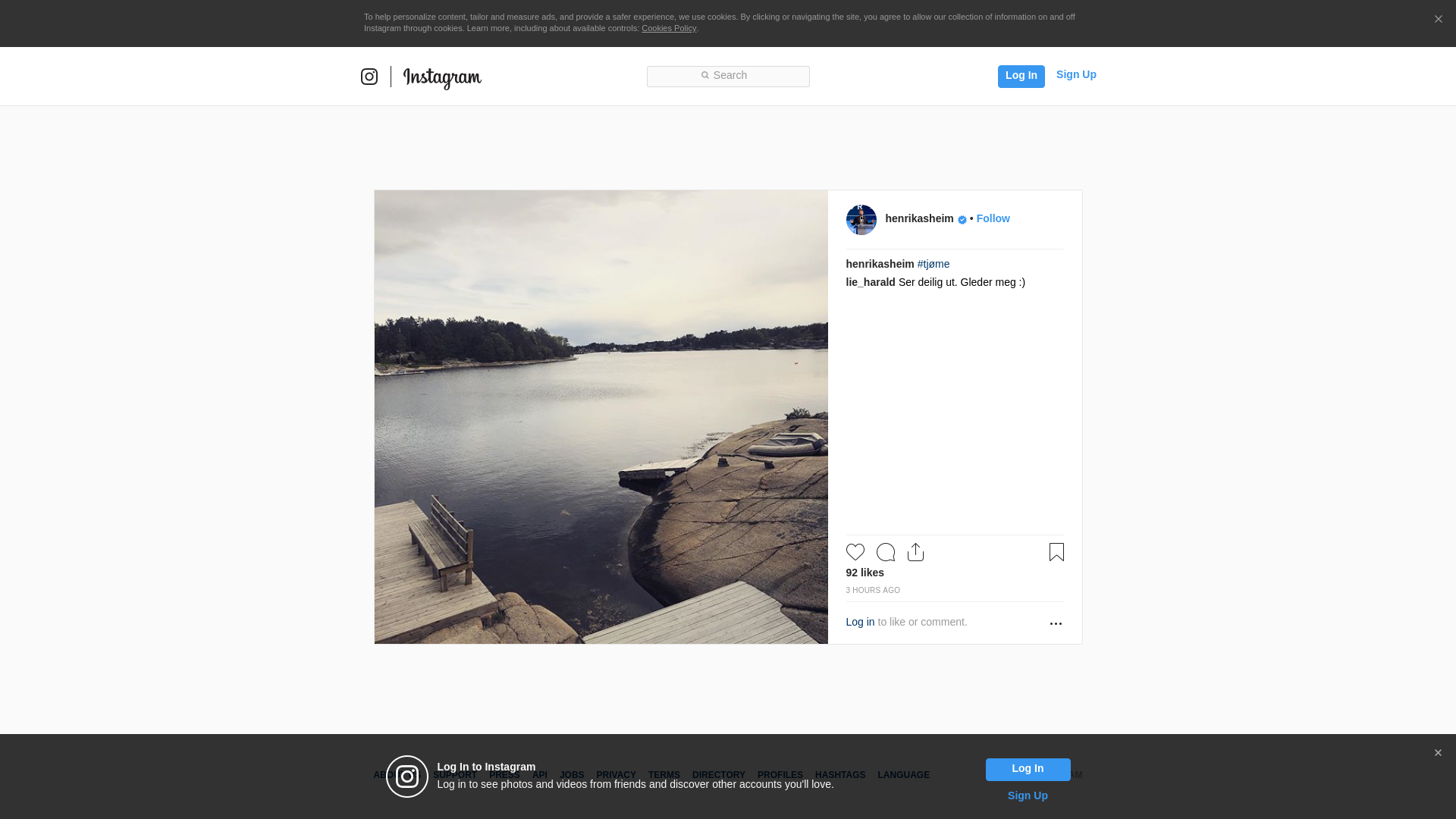Click the comment bubble icon
This screenshot has height=819, width=1456.
click(x=885, y=552)
